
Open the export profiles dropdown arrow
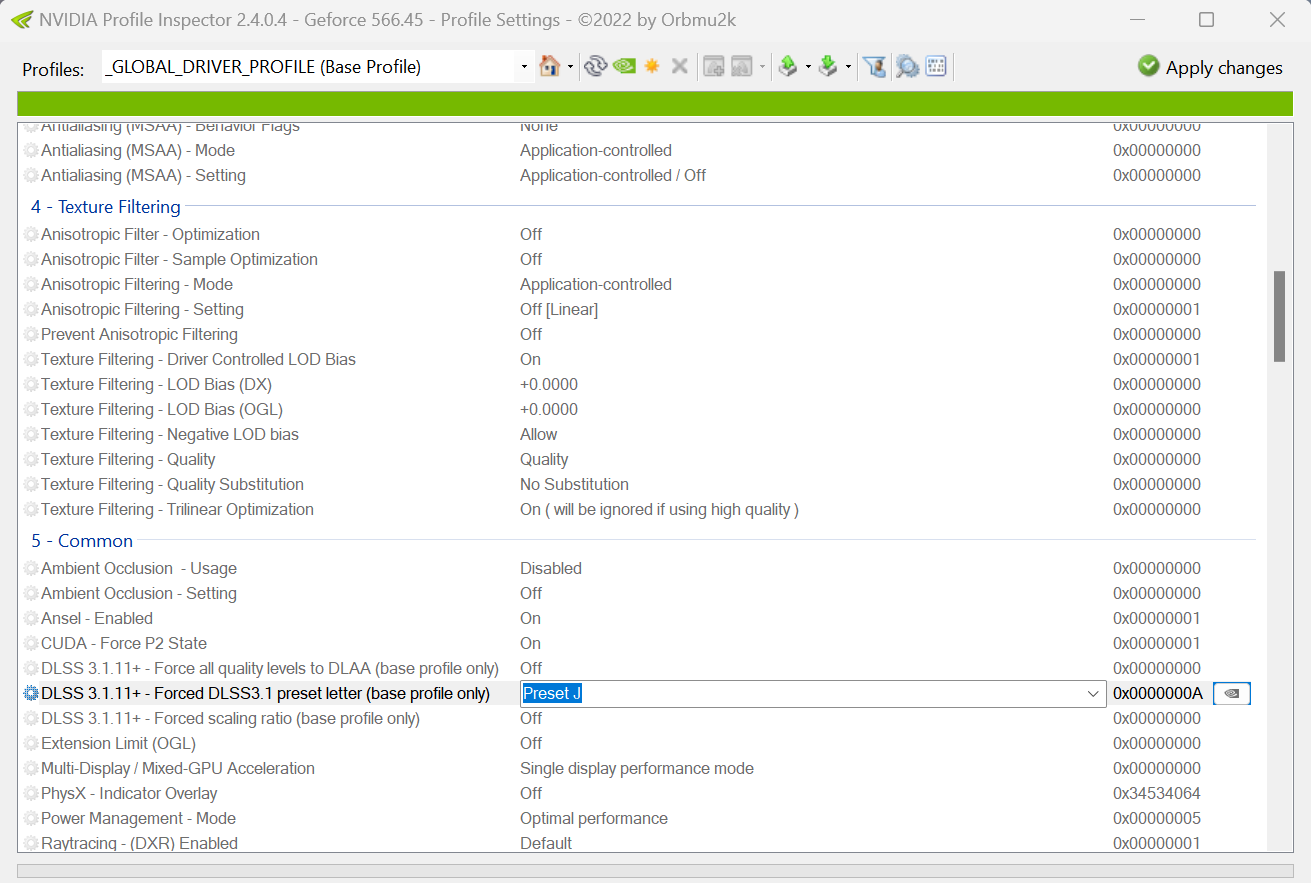pos(807,67)
